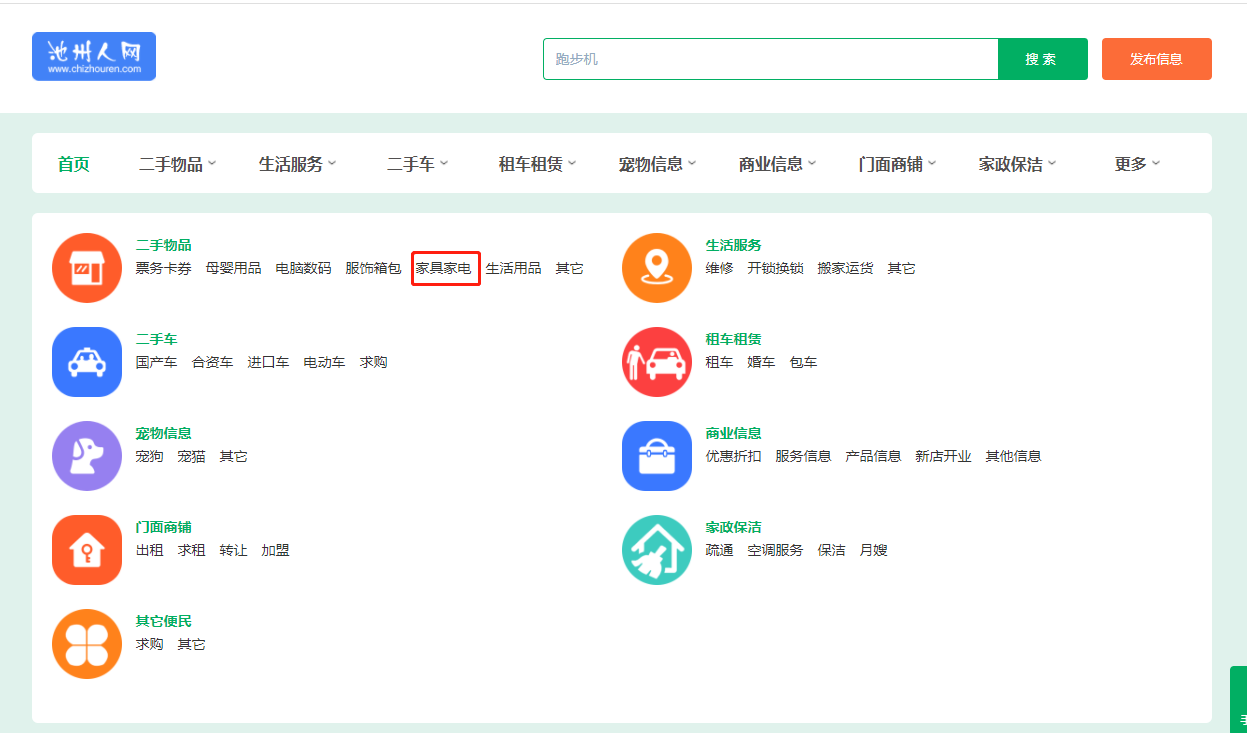1247x733 pixels.
Task: Focus the search input field with 跑步机 placeholder
Action: (x=770, y=59)
